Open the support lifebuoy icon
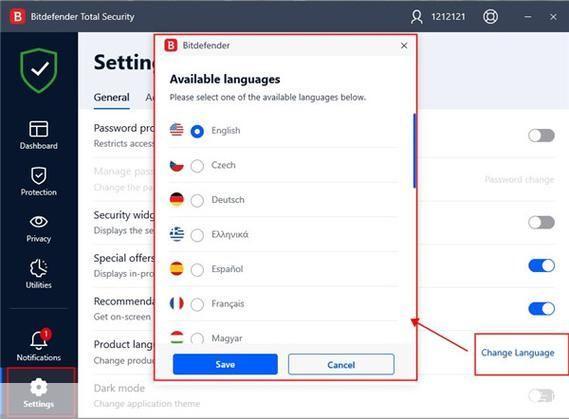Viewport: 569px width, 419px height. tap(490, 17)
